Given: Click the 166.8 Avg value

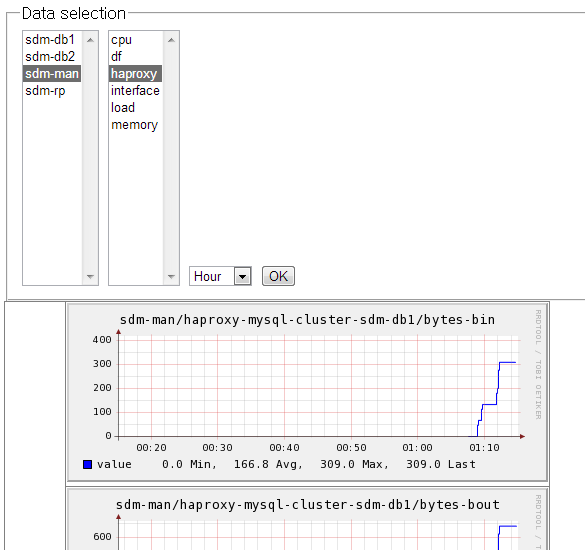Looking at the screenshot, I should 268,465.
